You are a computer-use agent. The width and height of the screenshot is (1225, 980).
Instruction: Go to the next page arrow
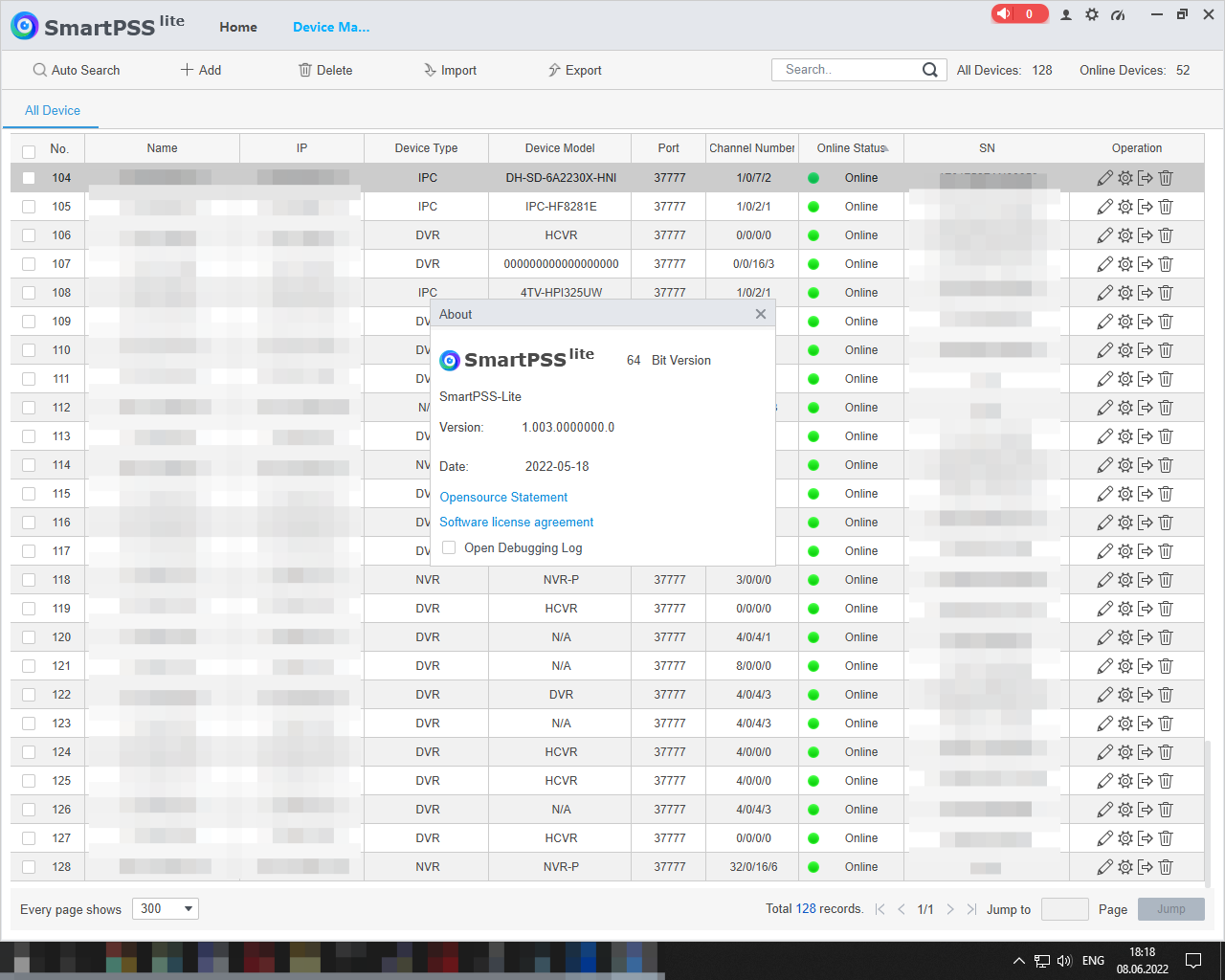pyautogui.click(x=950, y=909)
